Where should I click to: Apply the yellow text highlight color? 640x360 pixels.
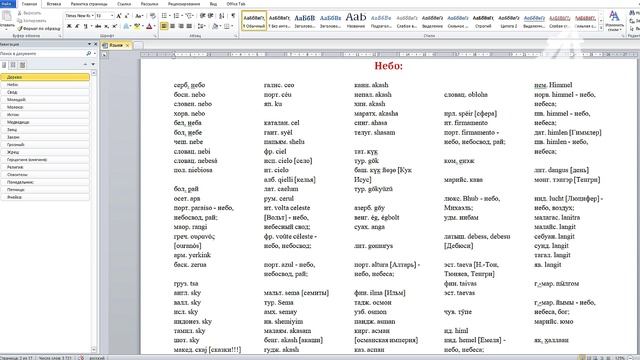(137, 26)
